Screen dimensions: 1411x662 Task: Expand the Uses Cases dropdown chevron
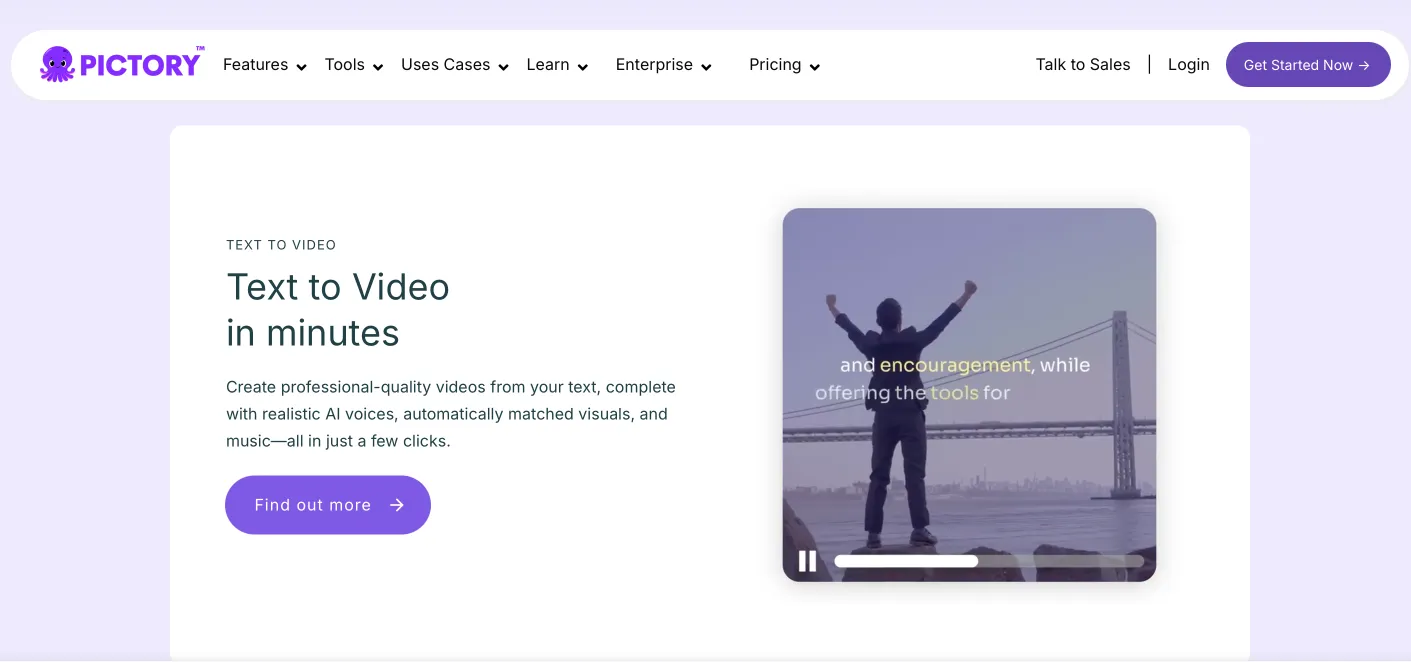(x=504, y=67)
